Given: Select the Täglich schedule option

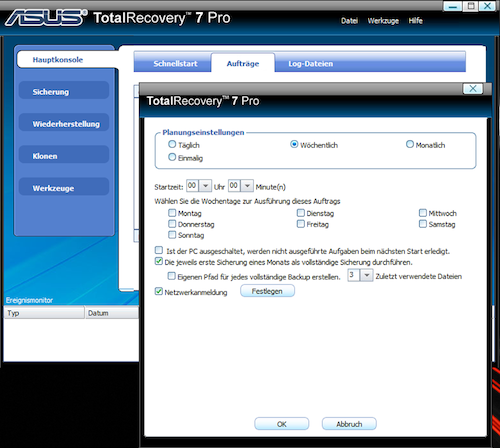Looking at the screenshot, I should (x=172, y=144).
